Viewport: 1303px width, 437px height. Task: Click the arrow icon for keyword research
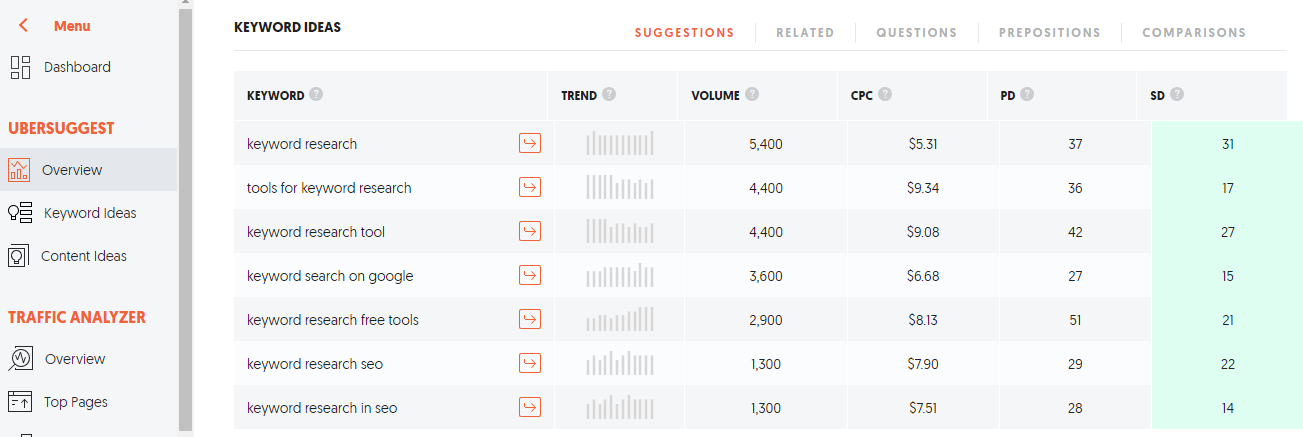point(530,143)
